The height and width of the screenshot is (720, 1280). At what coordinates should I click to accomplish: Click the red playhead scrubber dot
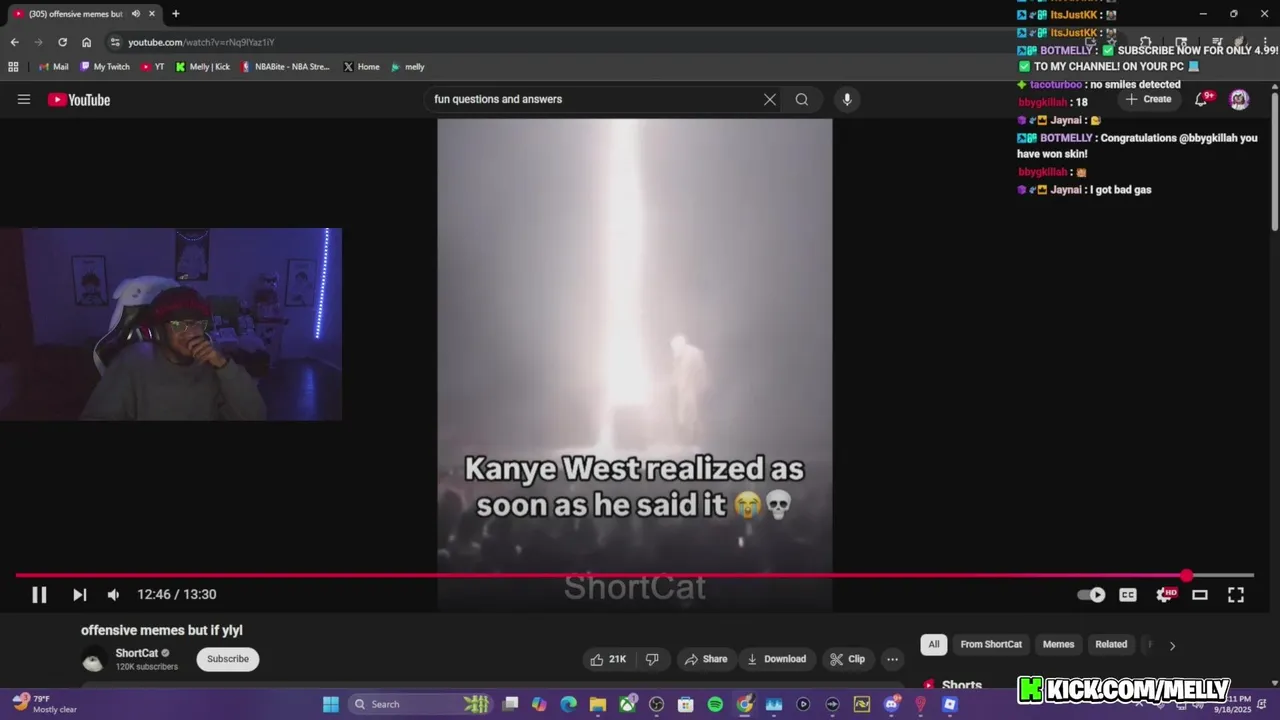1186,576
